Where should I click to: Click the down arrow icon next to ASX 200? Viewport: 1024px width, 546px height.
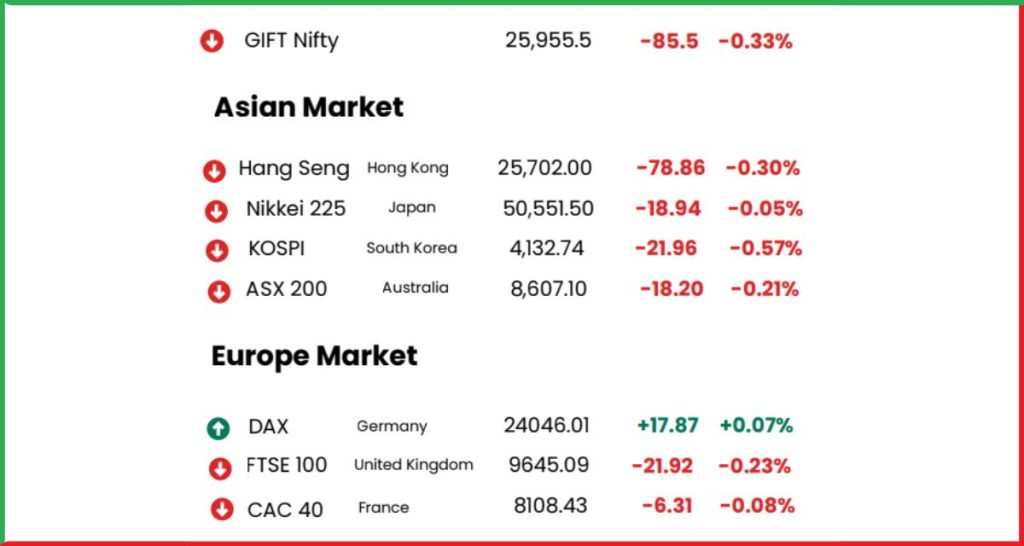(219, 291)
